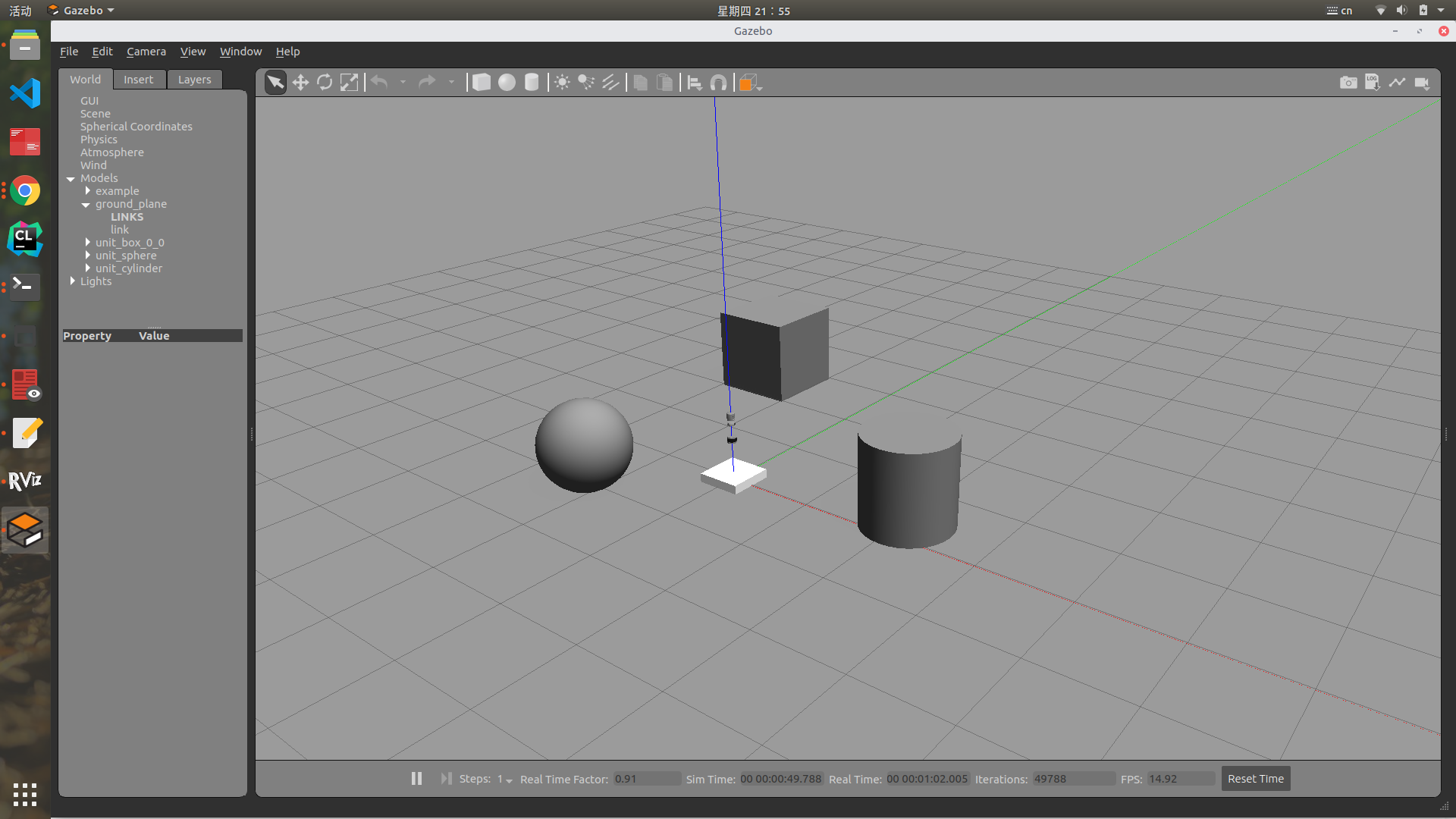This screenshot has height=819, width=1456.
Task: Pause the simulation
Action: coord(416,779)
